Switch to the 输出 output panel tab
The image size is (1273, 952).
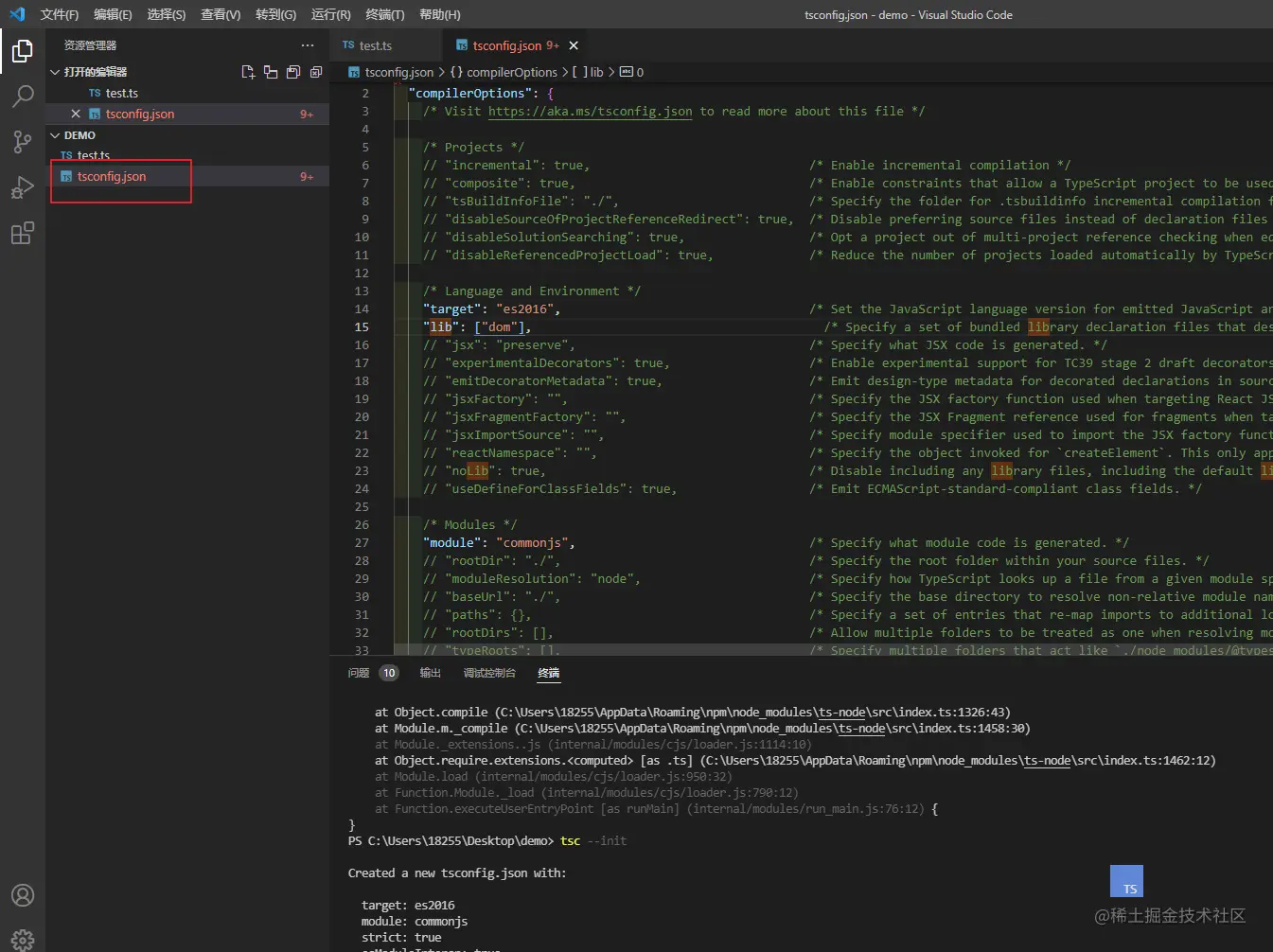tap(431, 673)
